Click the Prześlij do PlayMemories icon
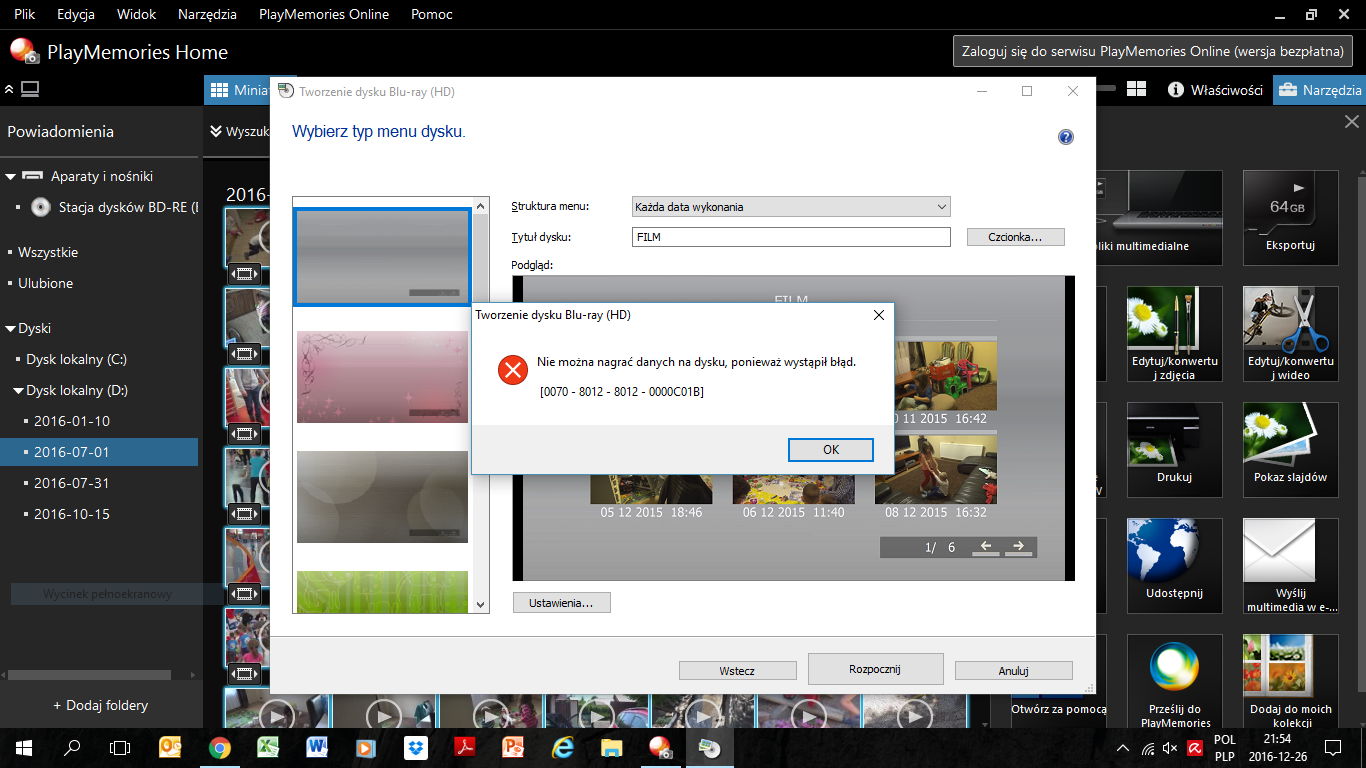 pyautogui.click(x=1174, y=670)
